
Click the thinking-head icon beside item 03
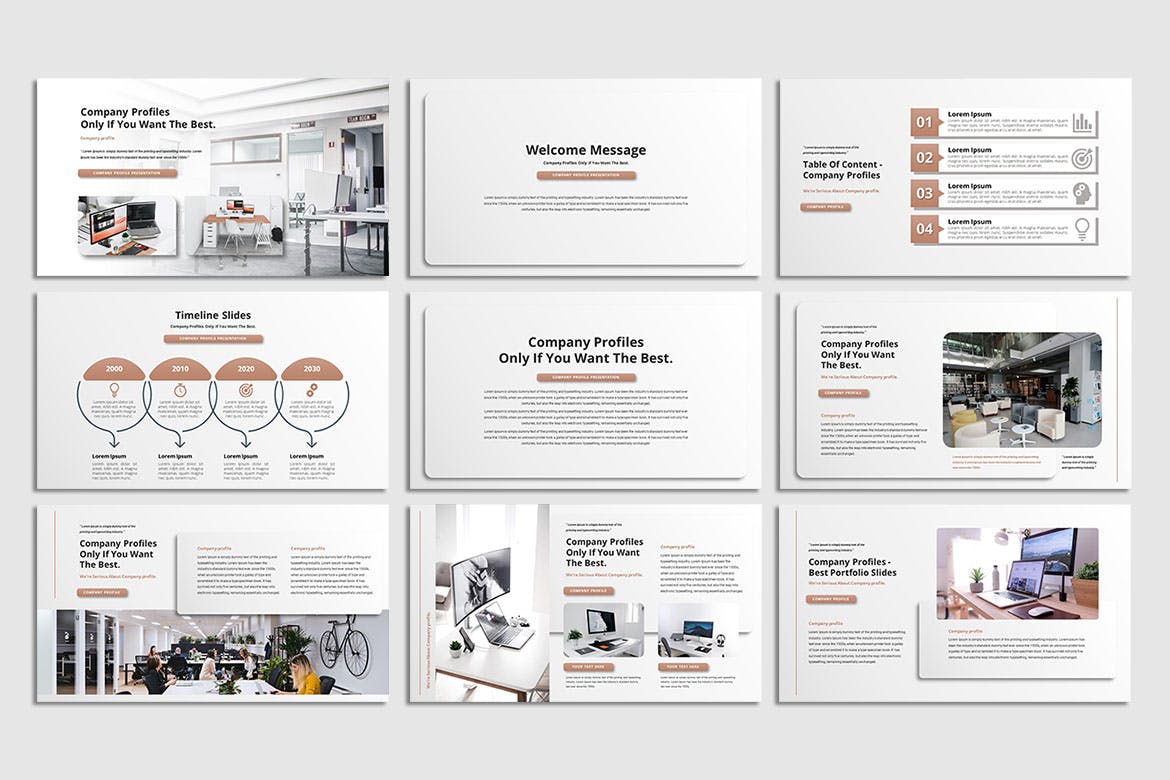tap(1083, 195)
